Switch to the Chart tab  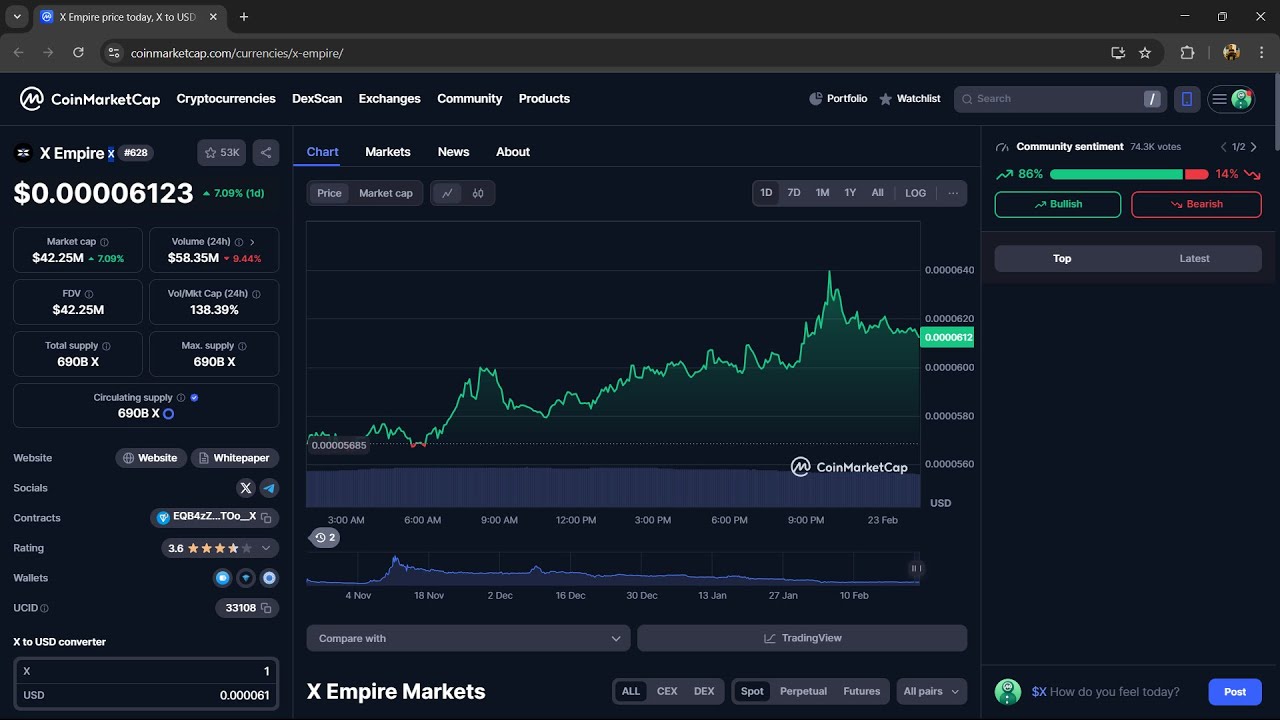pos(322,152)
